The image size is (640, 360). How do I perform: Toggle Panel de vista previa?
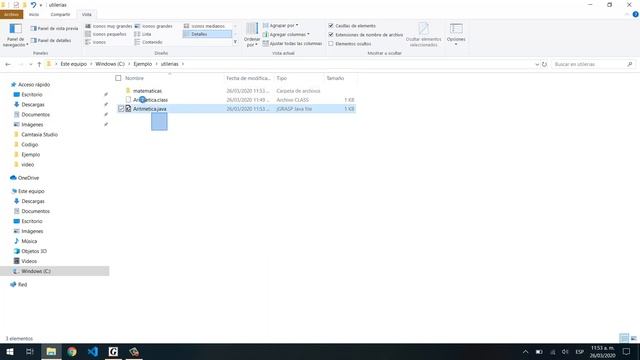(54, 29)
